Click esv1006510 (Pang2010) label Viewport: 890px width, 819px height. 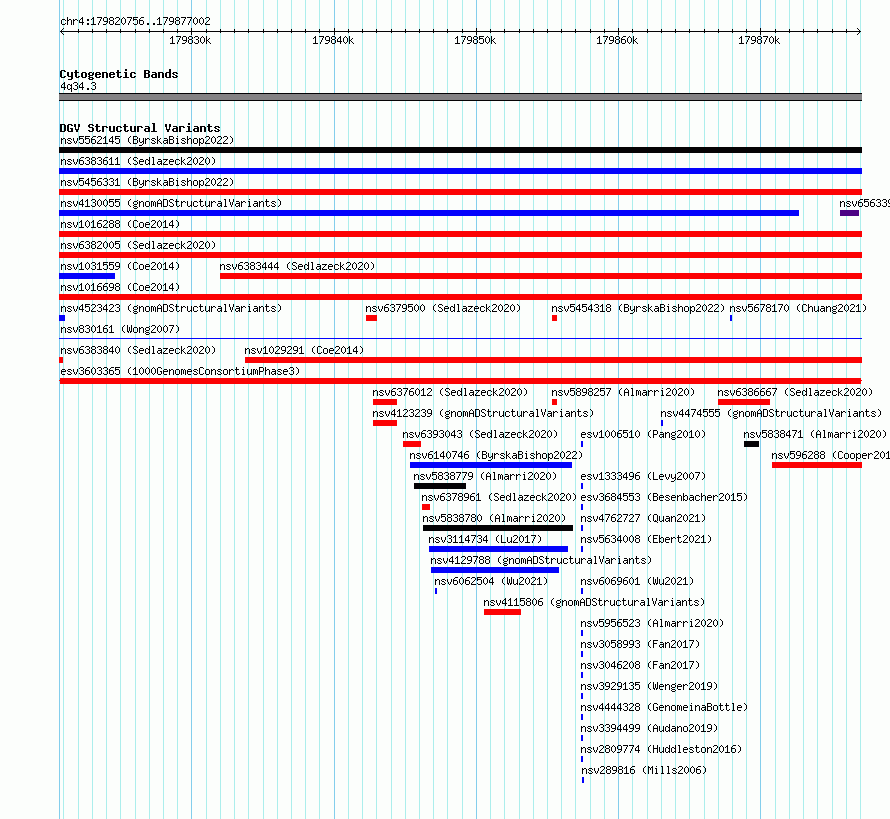coord(643,434)
